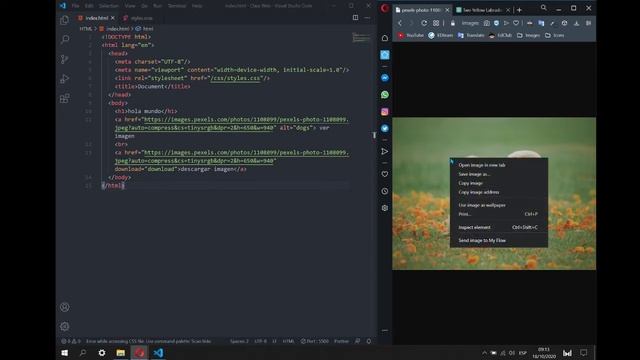Screen dimensions: 640x360
Task: Open the Selection menu in VS Code
Action: (x=109, y=6)
